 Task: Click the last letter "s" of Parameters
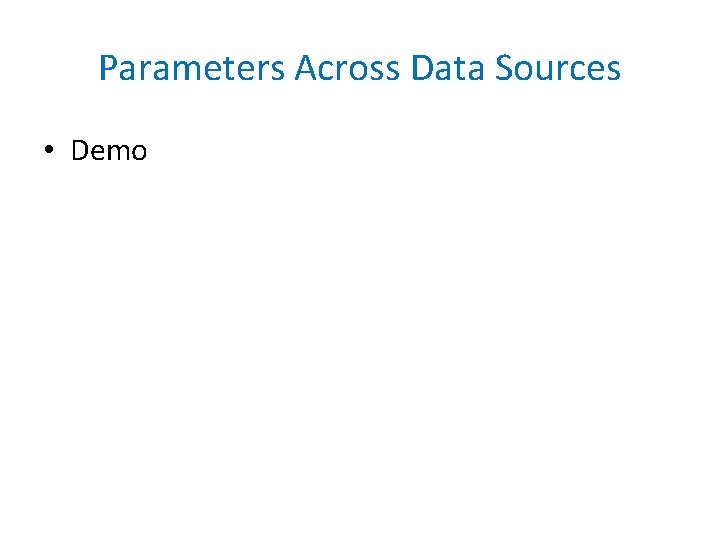click(x=277, y=72)
